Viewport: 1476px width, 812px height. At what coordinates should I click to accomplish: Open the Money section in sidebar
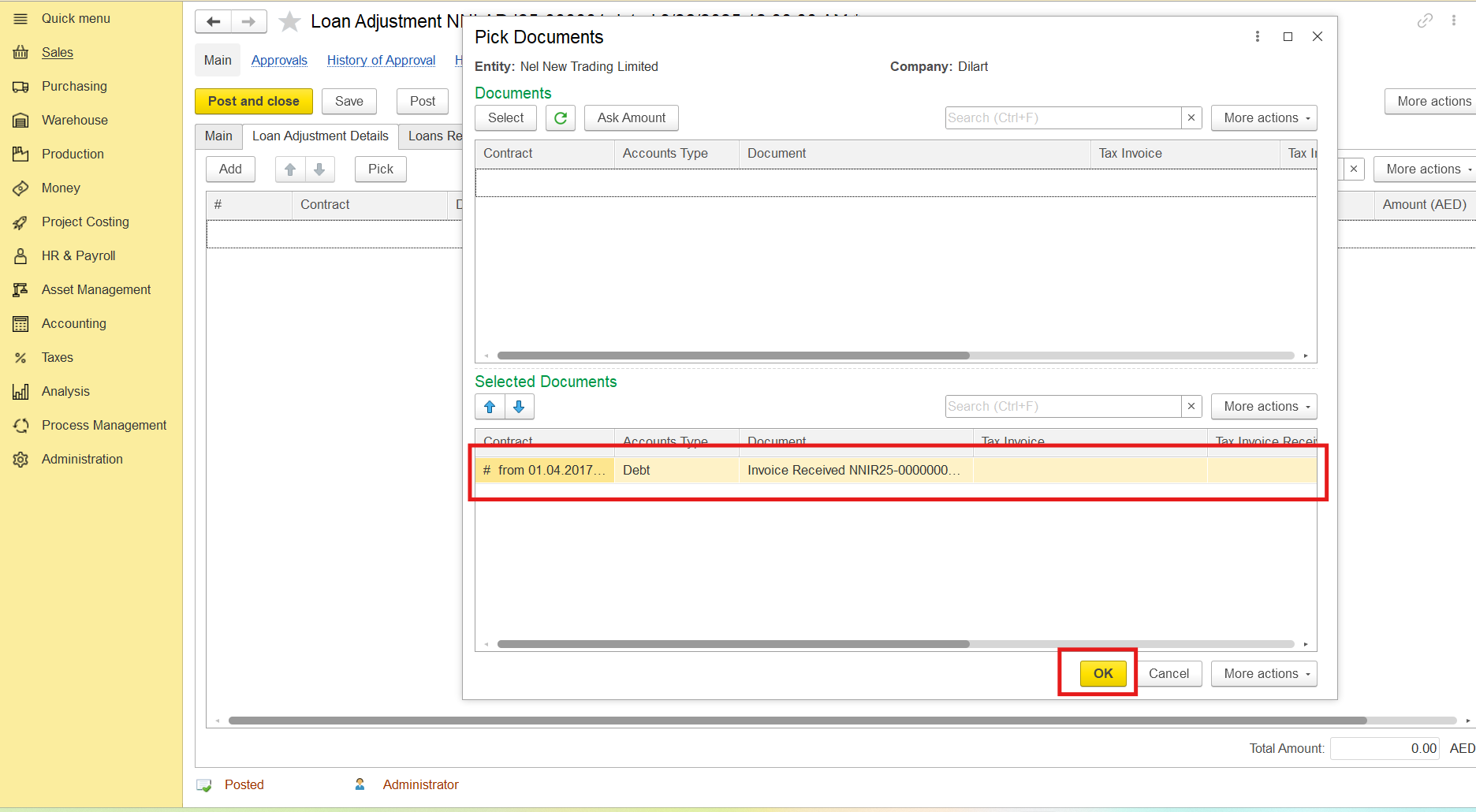tap(61, 188)
